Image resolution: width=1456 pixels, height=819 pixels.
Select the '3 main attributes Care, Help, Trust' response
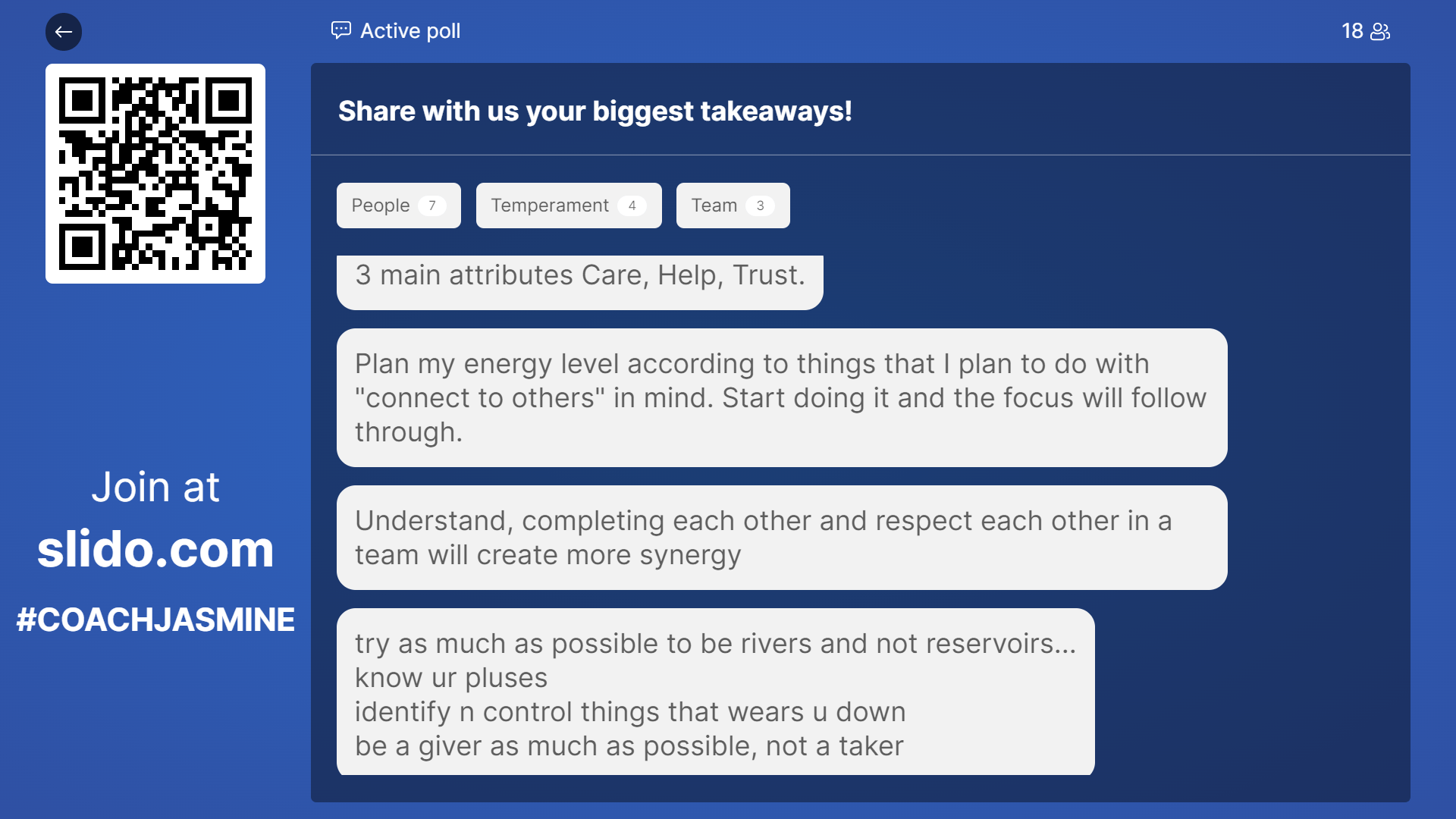(580, 282)
